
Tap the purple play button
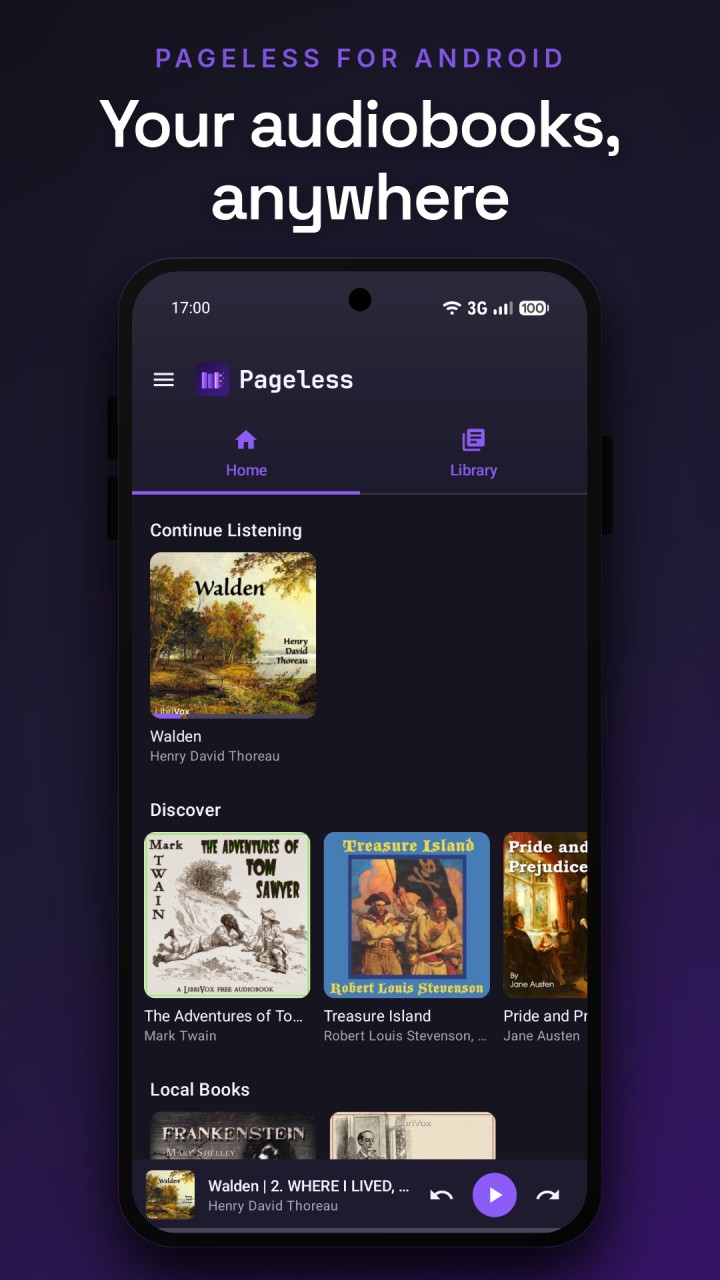(x=494, y=1195)
